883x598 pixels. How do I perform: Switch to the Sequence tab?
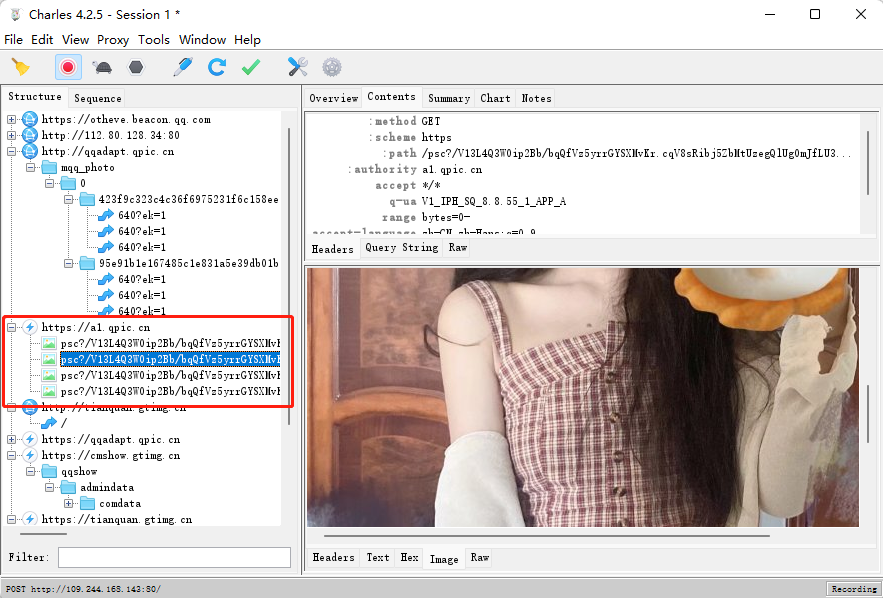click(x=98, y=98)
